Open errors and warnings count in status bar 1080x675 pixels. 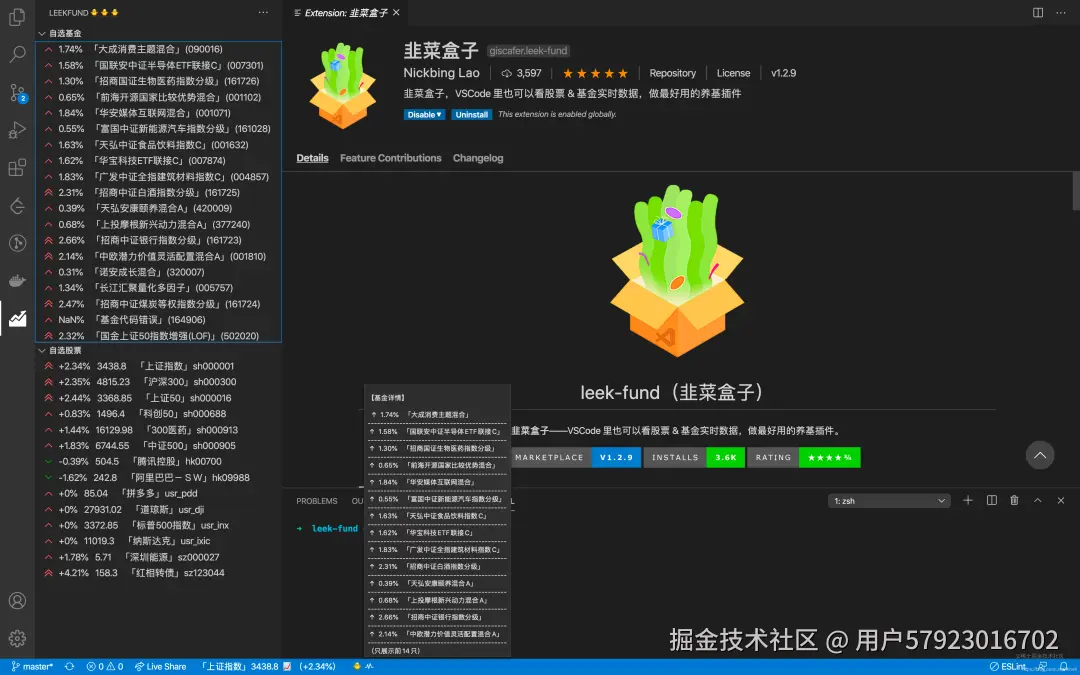click(105, 667)
